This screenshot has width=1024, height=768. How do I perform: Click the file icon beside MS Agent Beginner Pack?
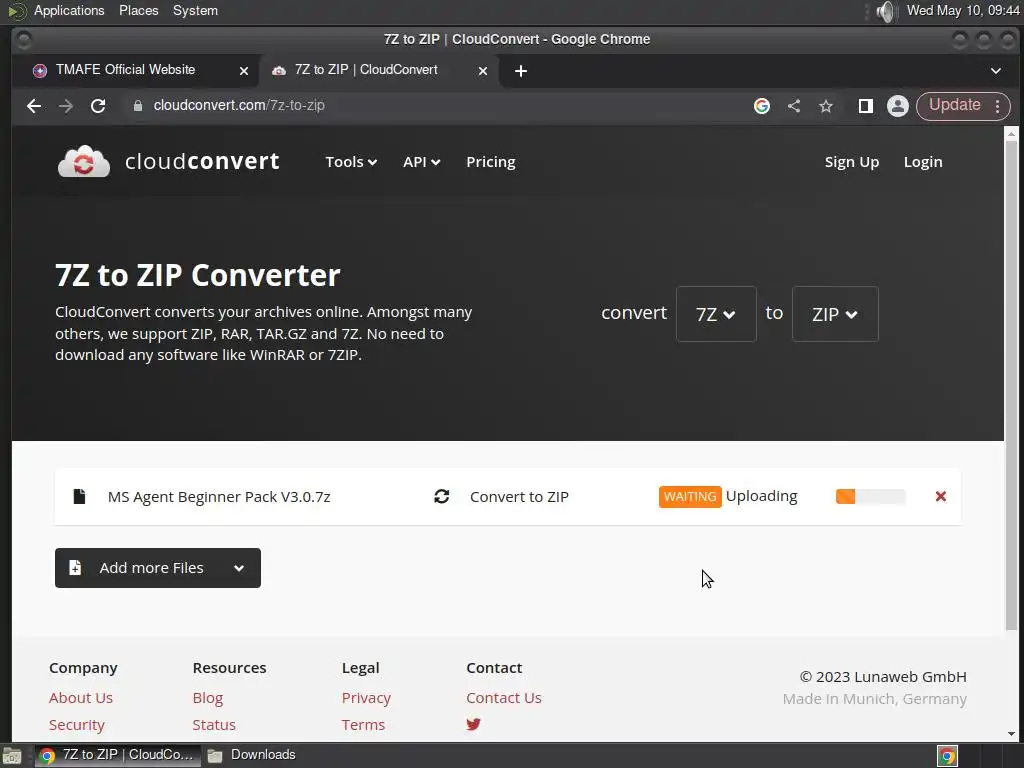click(79, 496)
